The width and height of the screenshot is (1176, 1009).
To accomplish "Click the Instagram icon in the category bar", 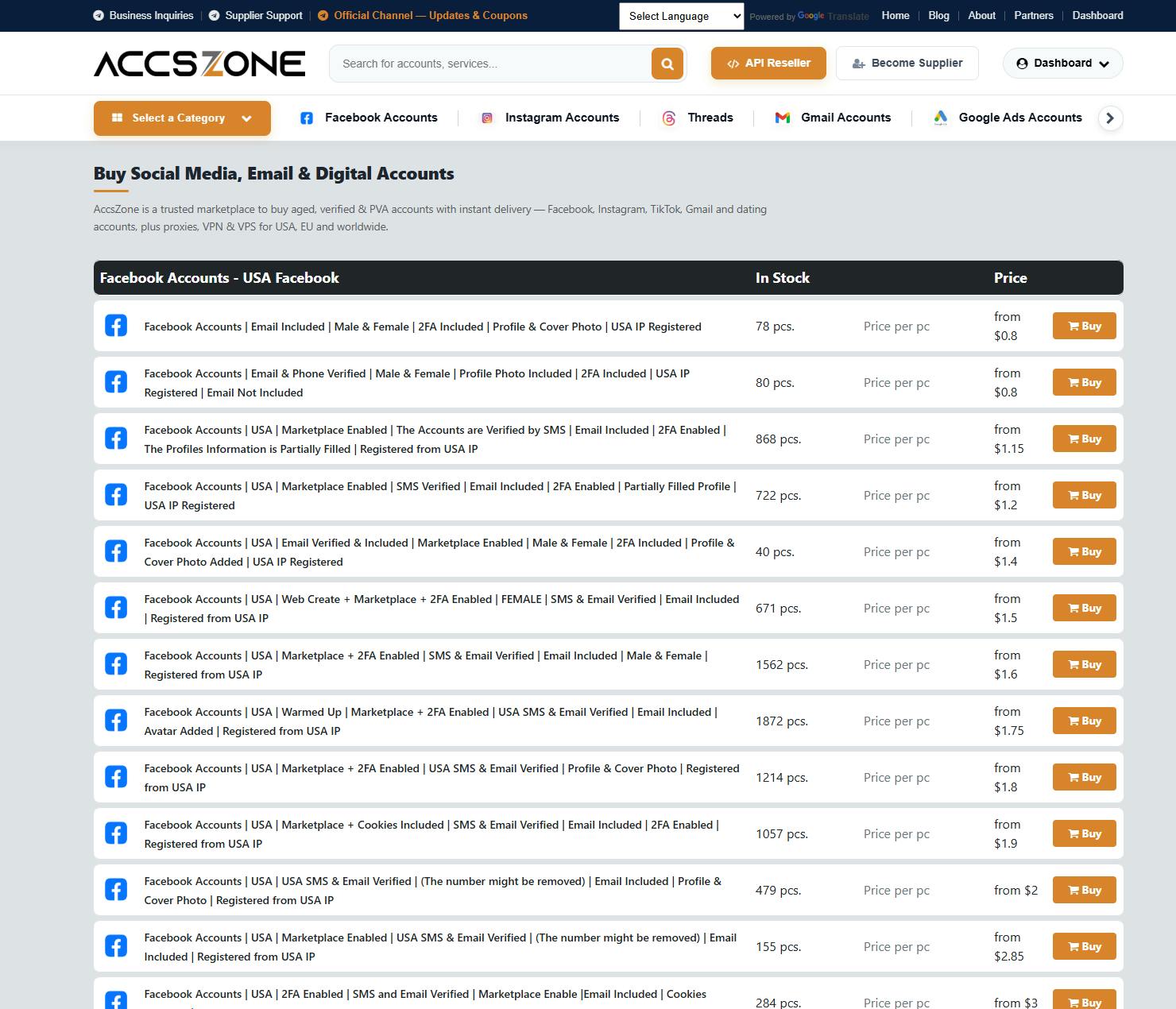I will 487,118.
